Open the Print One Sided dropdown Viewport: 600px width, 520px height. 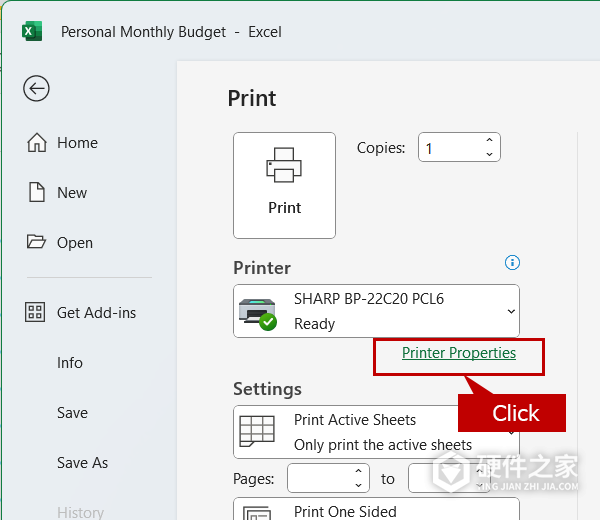377,509
